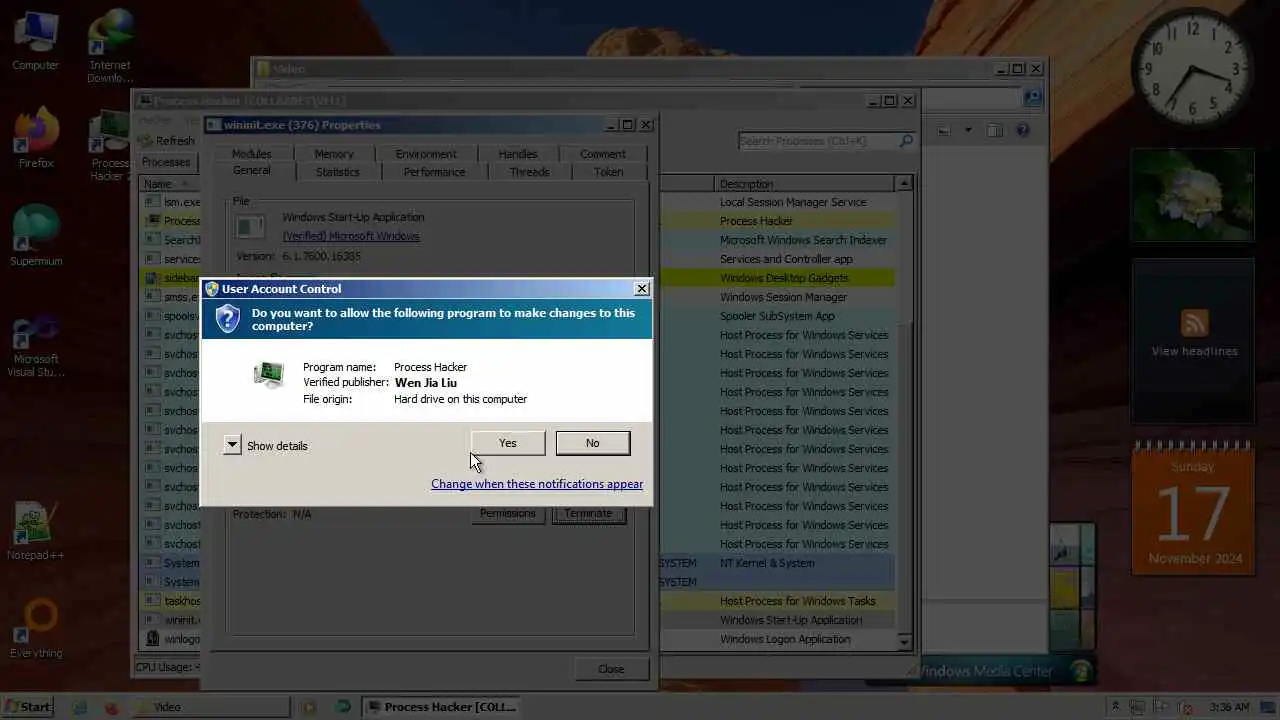1280x720 pixels.
Task: Click the Terminate button in Properties window
Action: pyautogui.click(x=588, y=513)
